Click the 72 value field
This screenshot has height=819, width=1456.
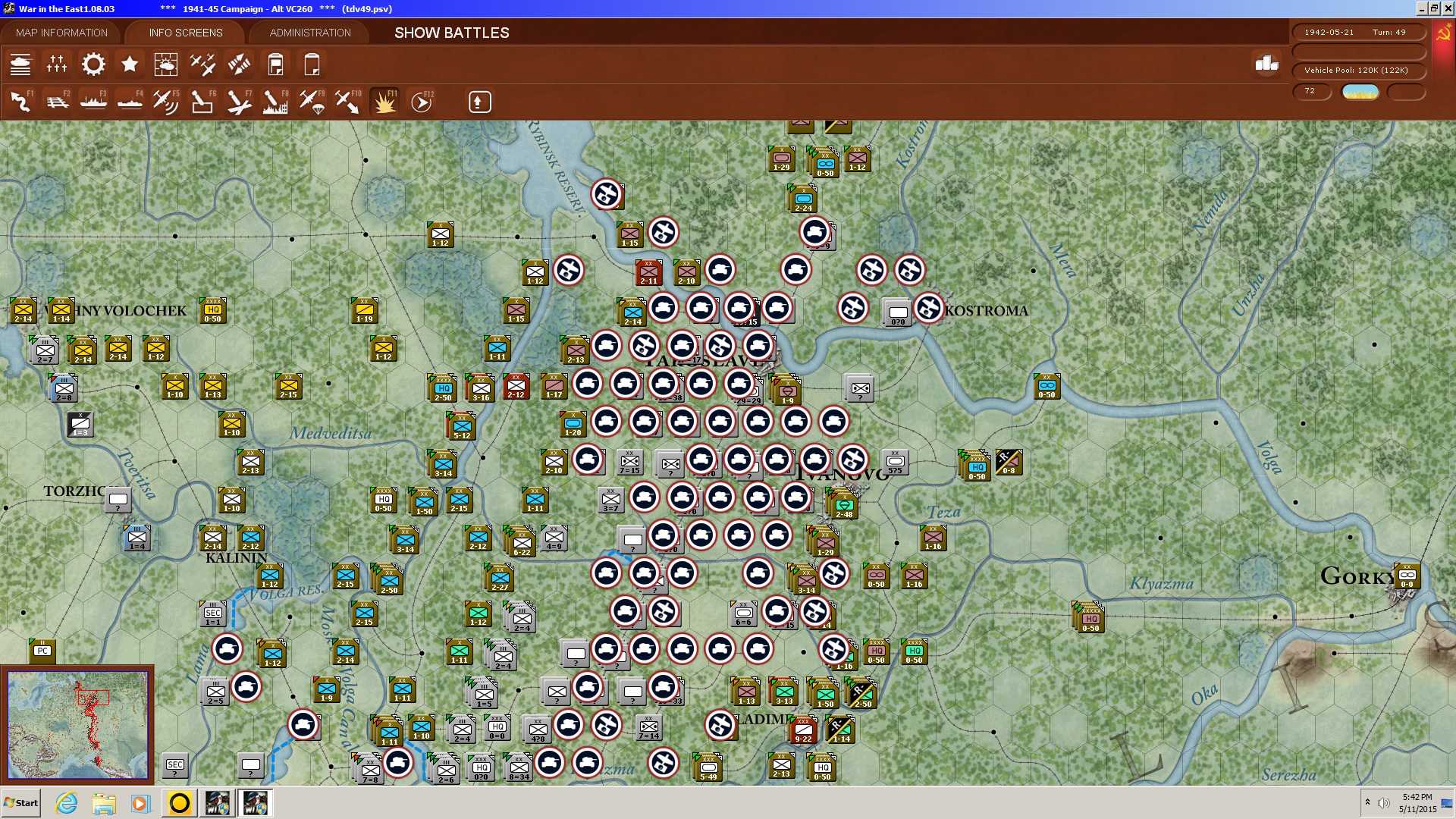(1312, 91)
